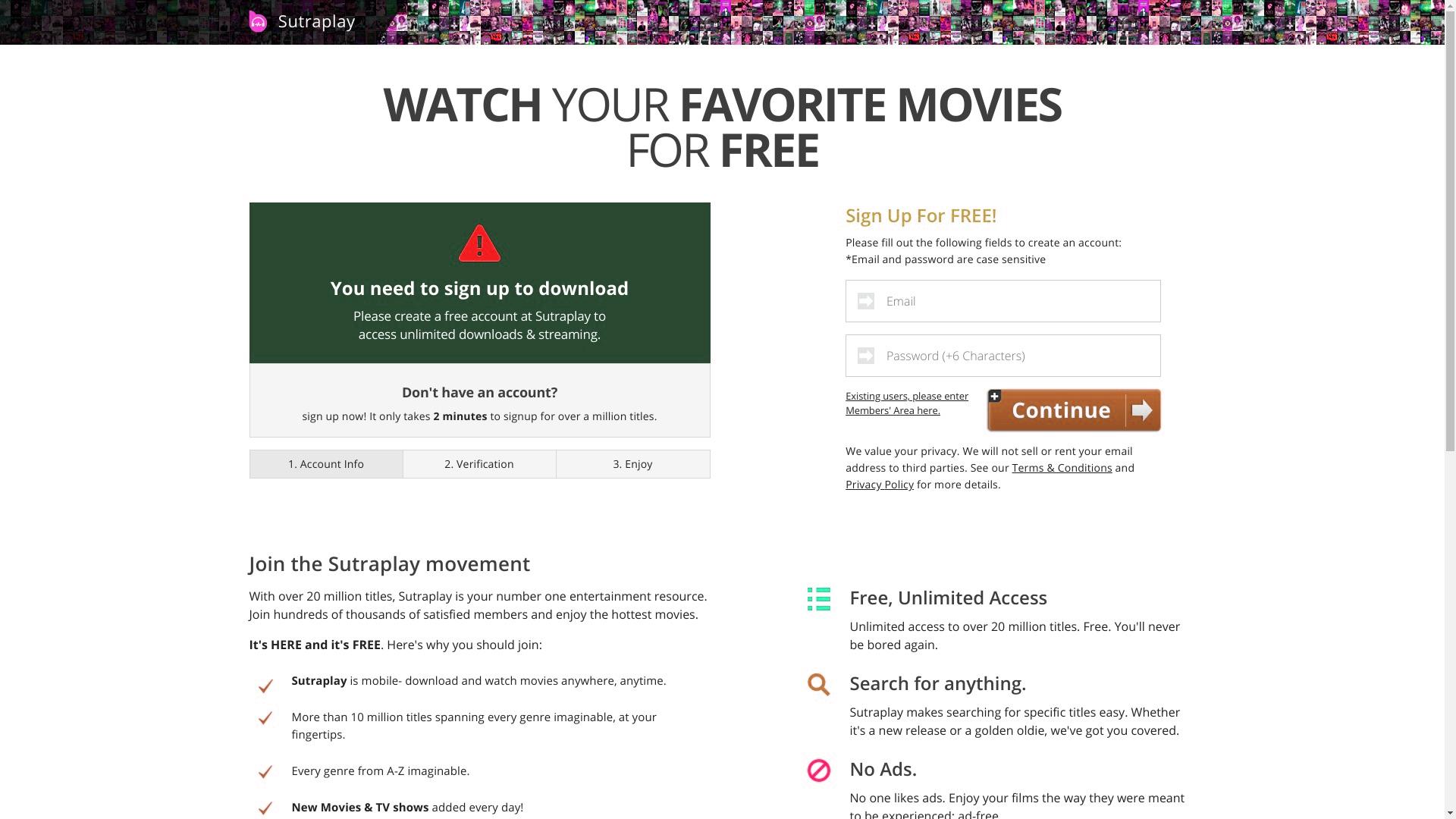Click the green list icon beside Free, Unlimited Access
Image resolution: width=1456 pixels, height=819 pixels.
point(819,599)
